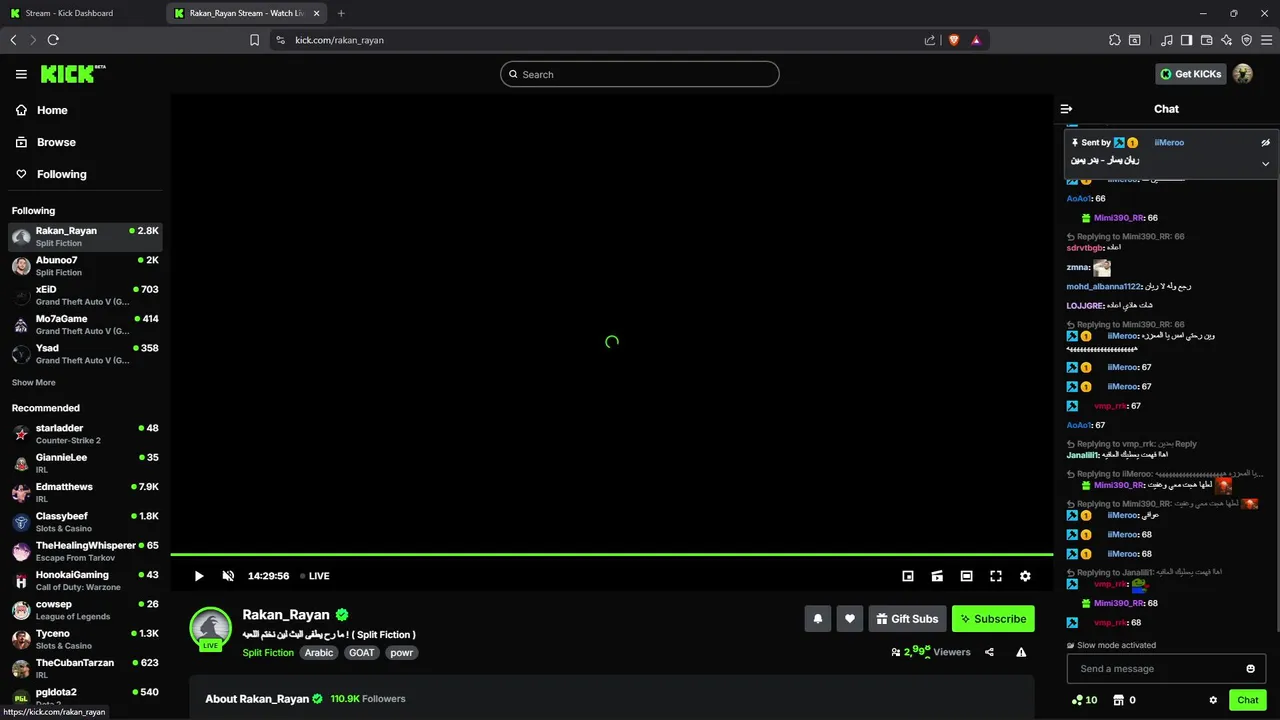The width and height of the screenshot is (1280, 720).
Task: Open the emoji picker in chat
Action: pyautogui.click(x=1250, y=669)
